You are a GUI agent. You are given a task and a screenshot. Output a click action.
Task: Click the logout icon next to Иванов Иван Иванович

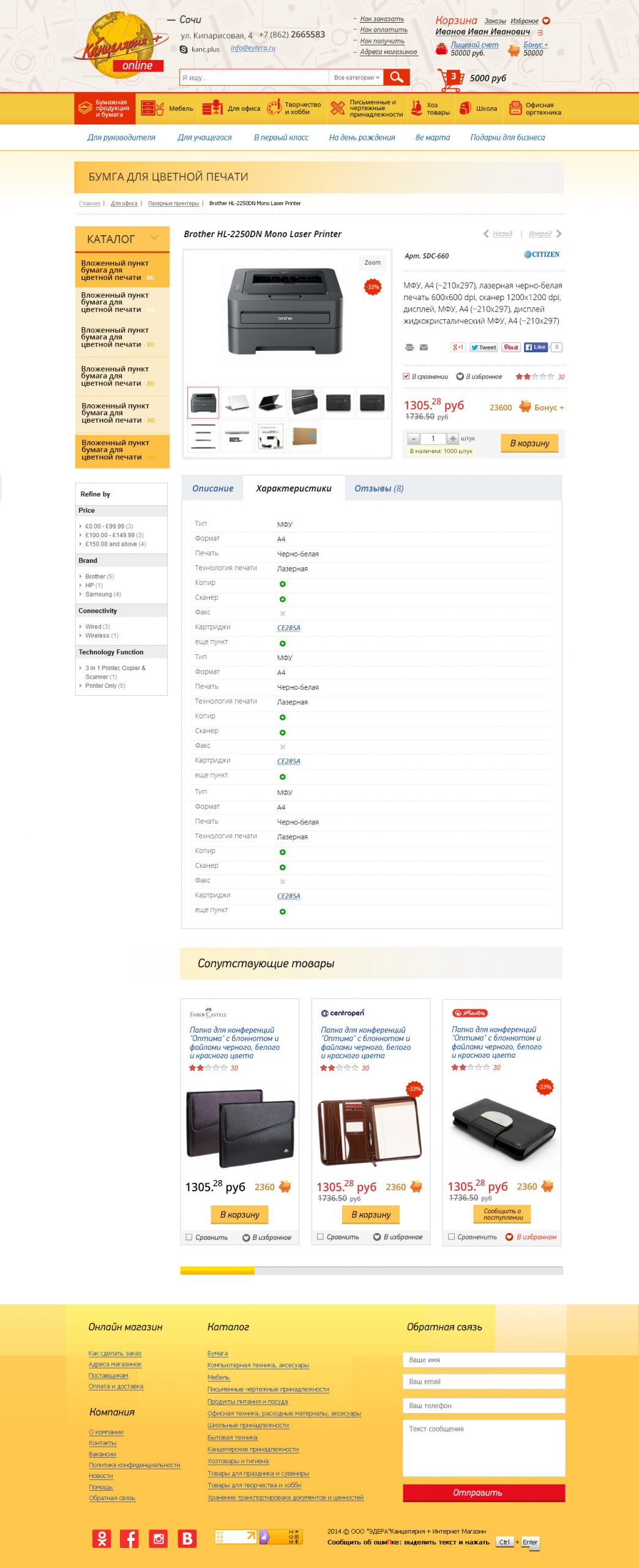tap(540, 32)
